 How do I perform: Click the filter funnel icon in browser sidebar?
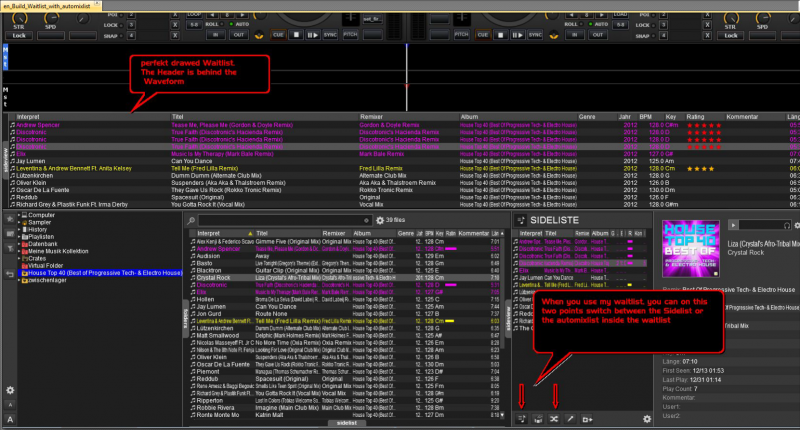10,248
